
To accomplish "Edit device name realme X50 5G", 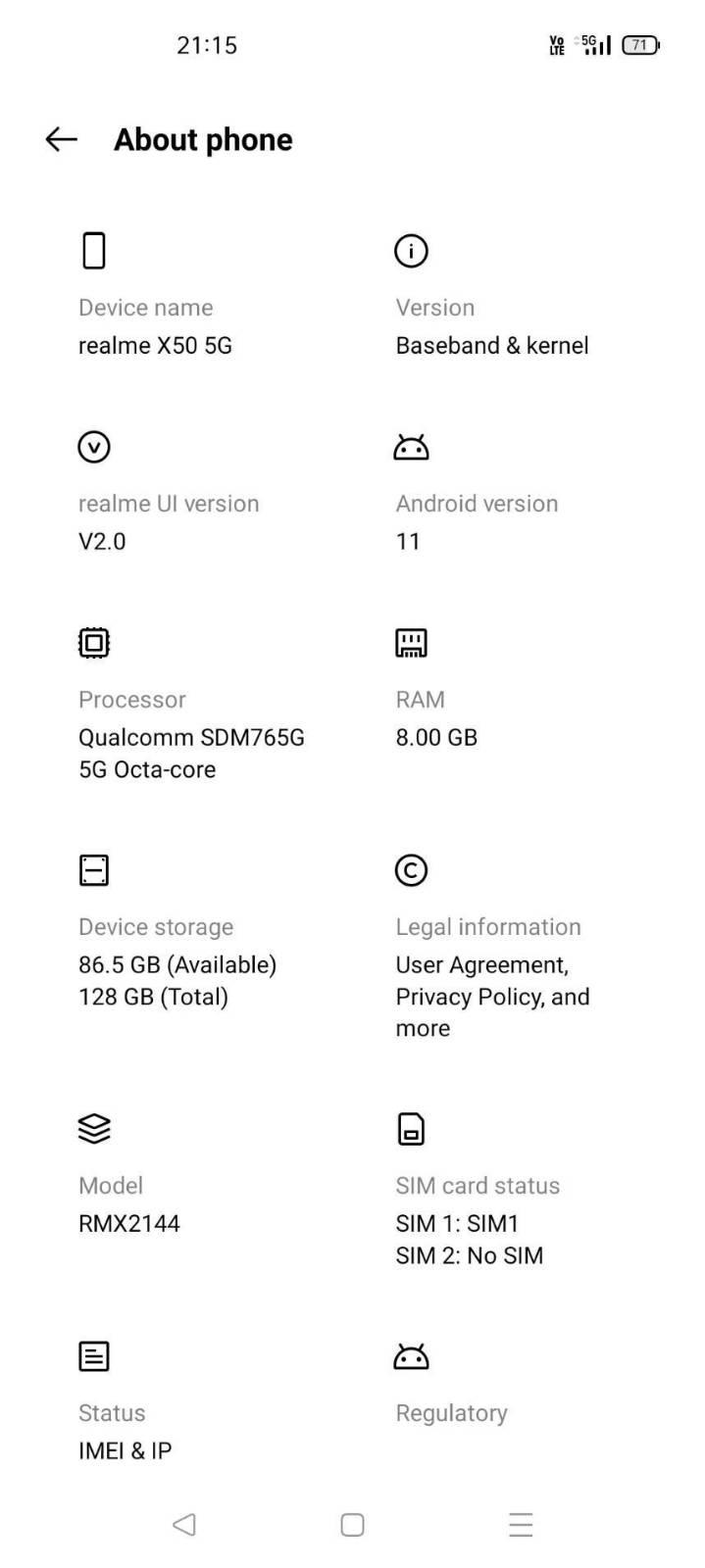I will click(x=155, y=346).
